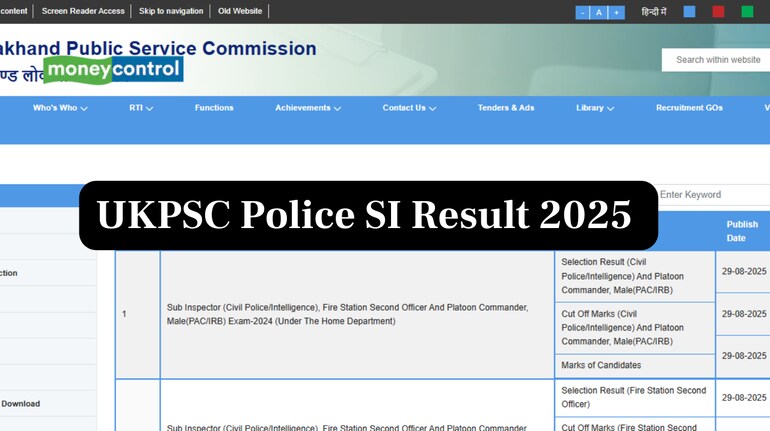Image resolution: width=770 pixels, height=431 pixels.
Task: Open Recruitment GOs menu item
Action: pyautogui.click(x=689, y=108)
